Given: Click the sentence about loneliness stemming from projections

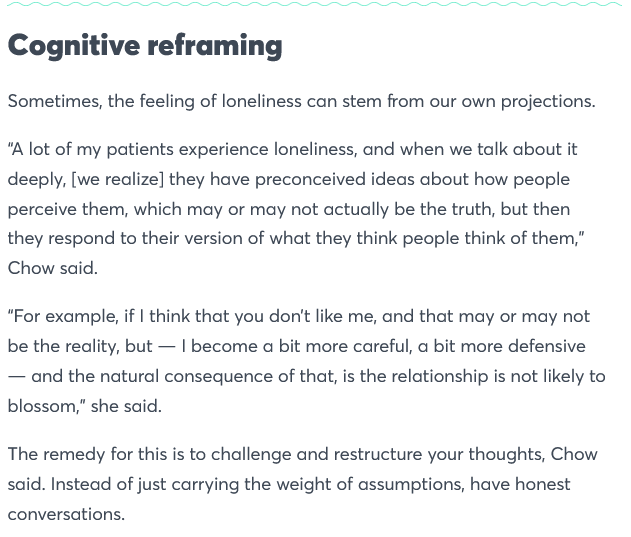Looking at the screenshot, I should (301, 101).
